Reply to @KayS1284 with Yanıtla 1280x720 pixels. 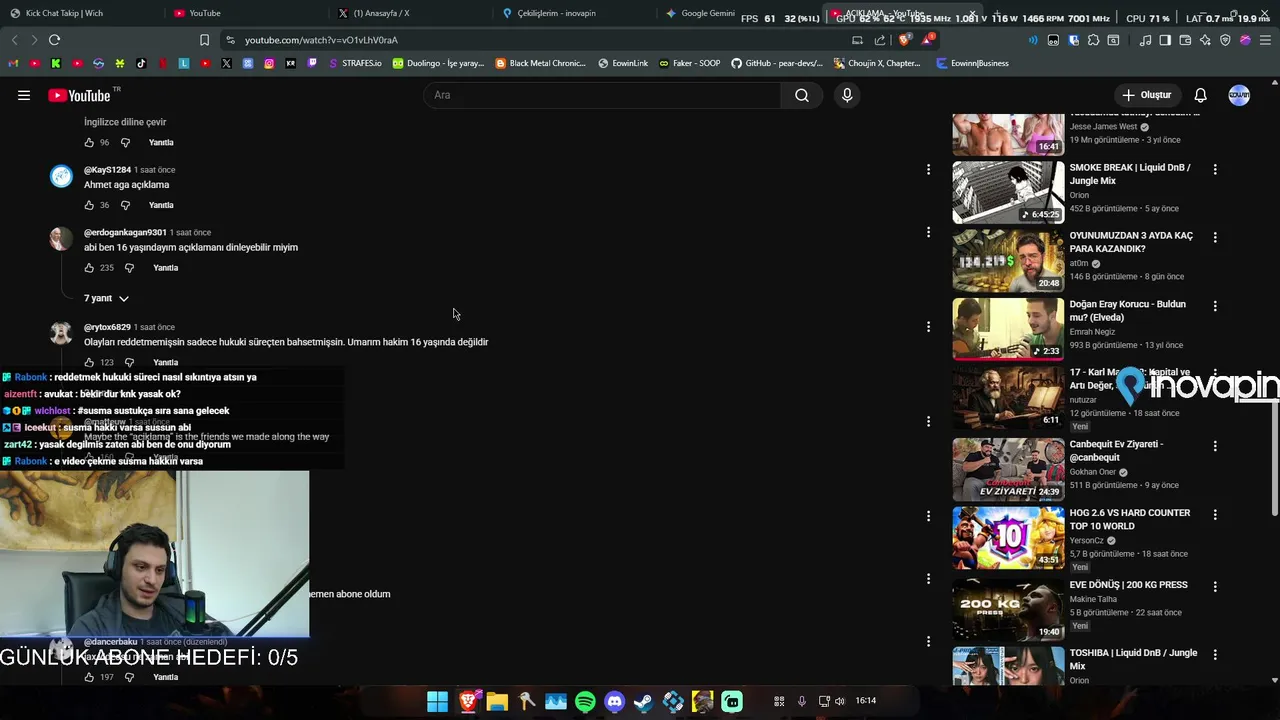161,205
